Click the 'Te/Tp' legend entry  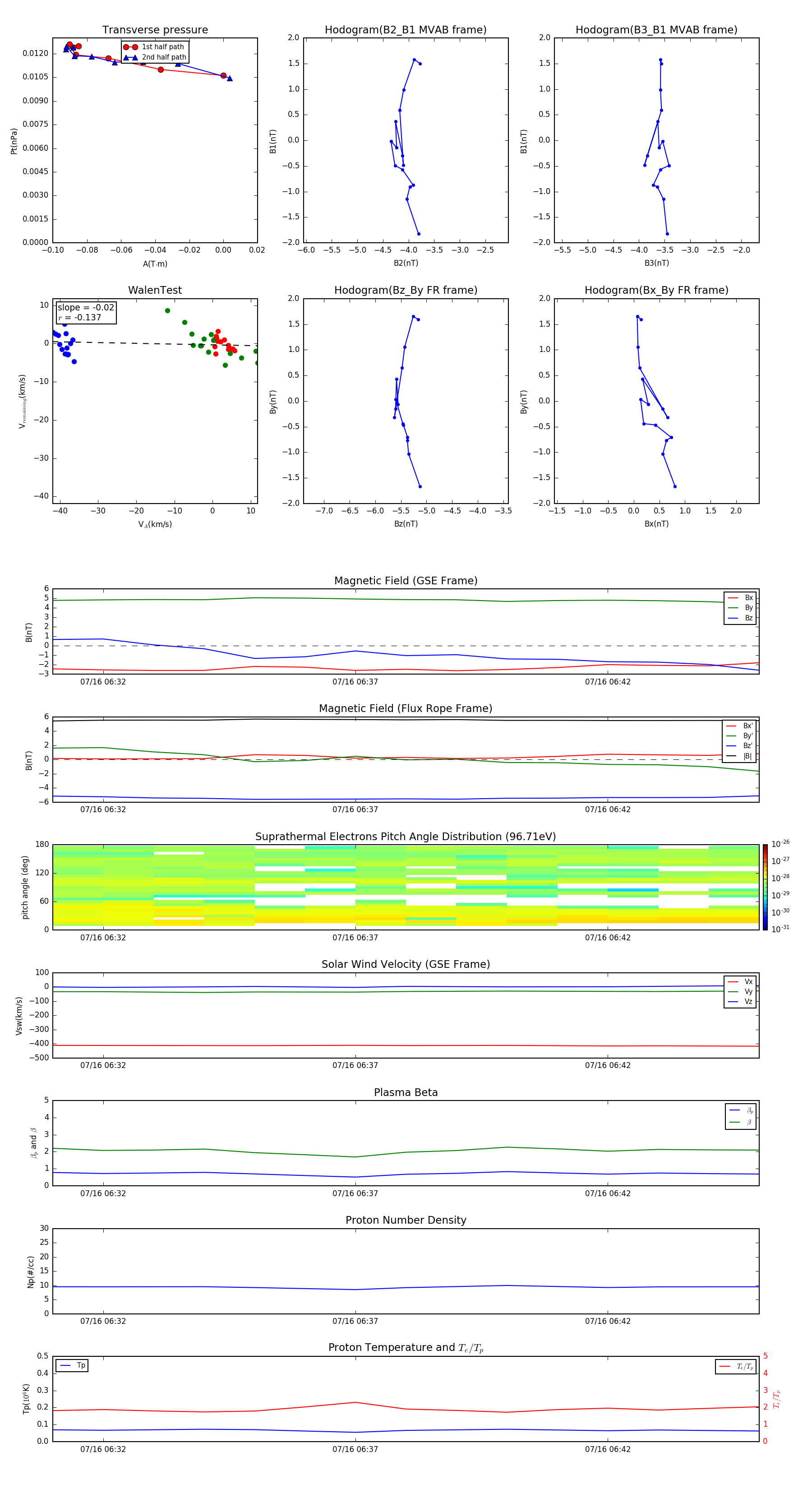[736, 1366]
